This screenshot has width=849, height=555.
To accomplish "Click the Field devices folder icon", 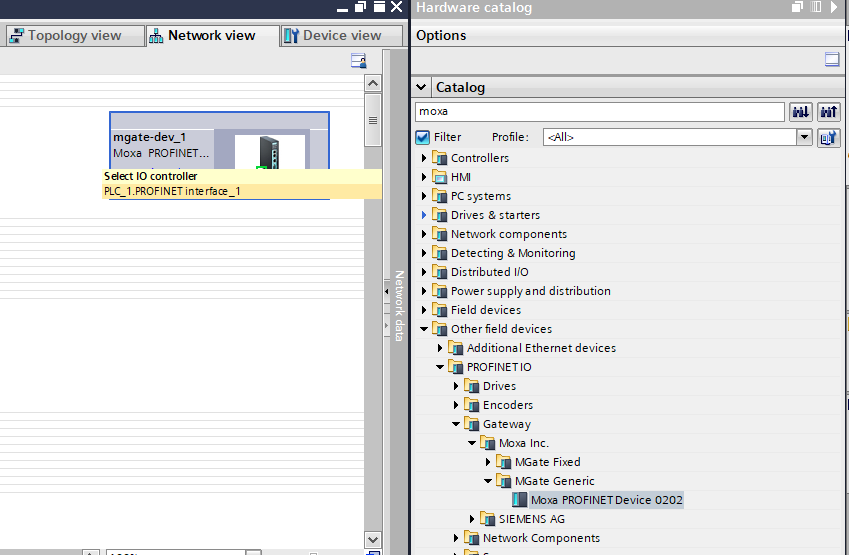I will point(440,310).
